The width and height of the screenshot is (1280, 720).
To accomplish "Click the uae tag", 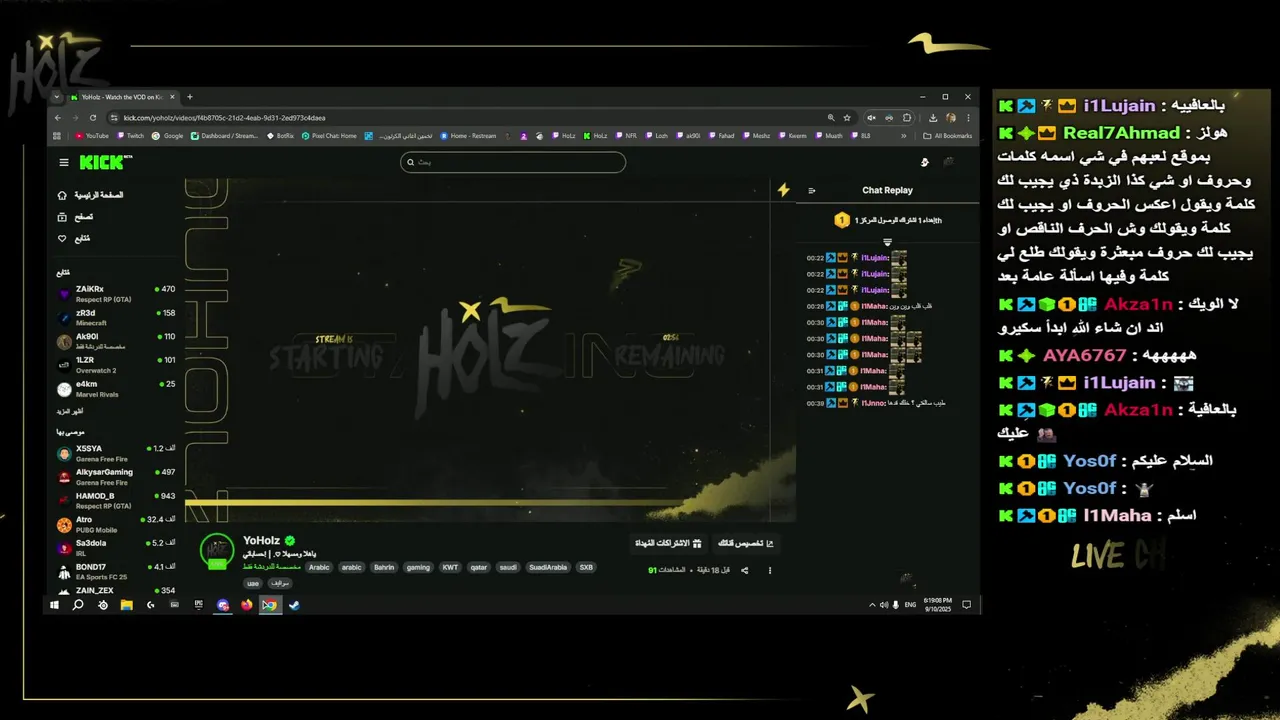I will tap(253, 583).
